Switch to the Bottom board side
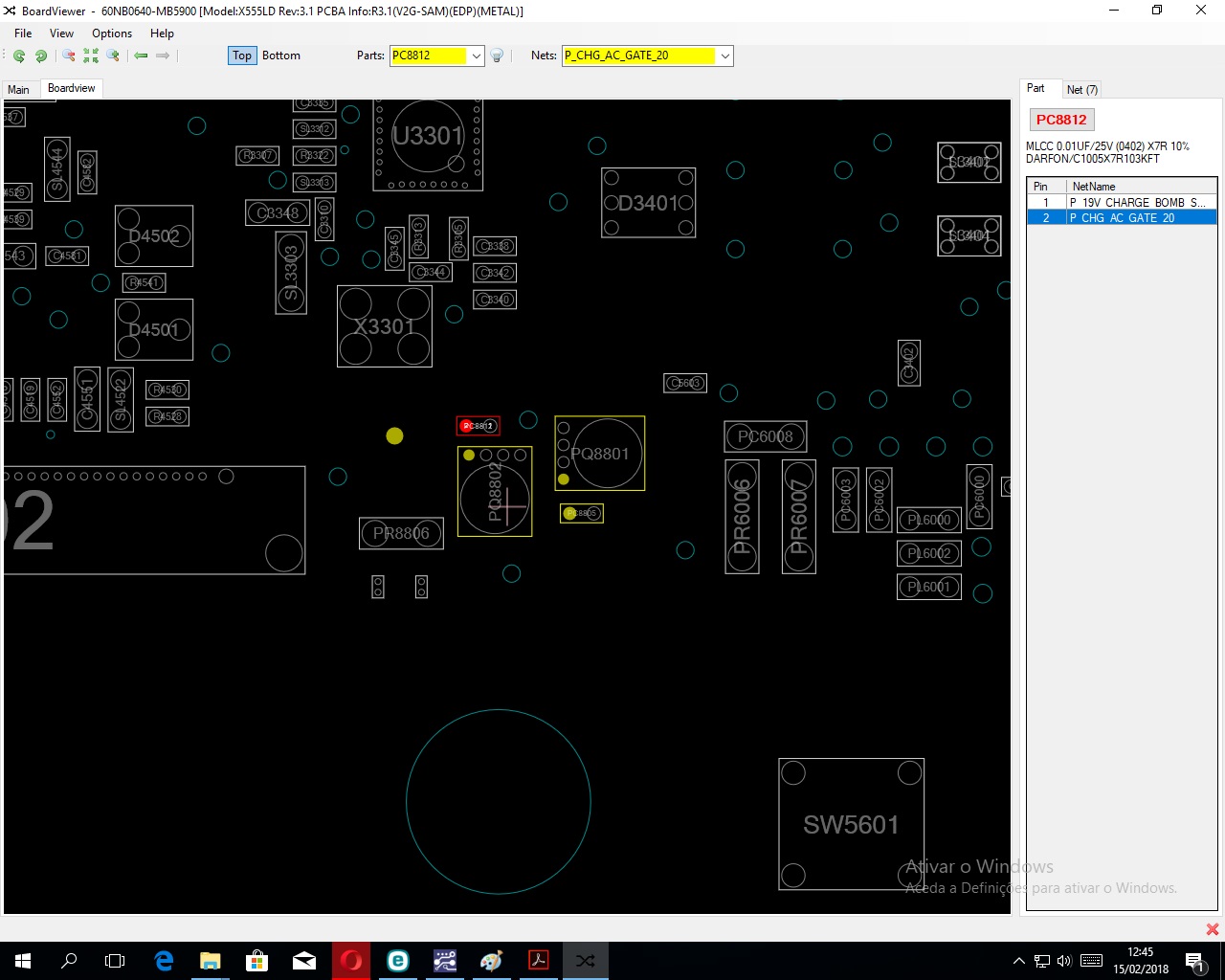This screenshot has width=1225, height=980. coord(280,56)
